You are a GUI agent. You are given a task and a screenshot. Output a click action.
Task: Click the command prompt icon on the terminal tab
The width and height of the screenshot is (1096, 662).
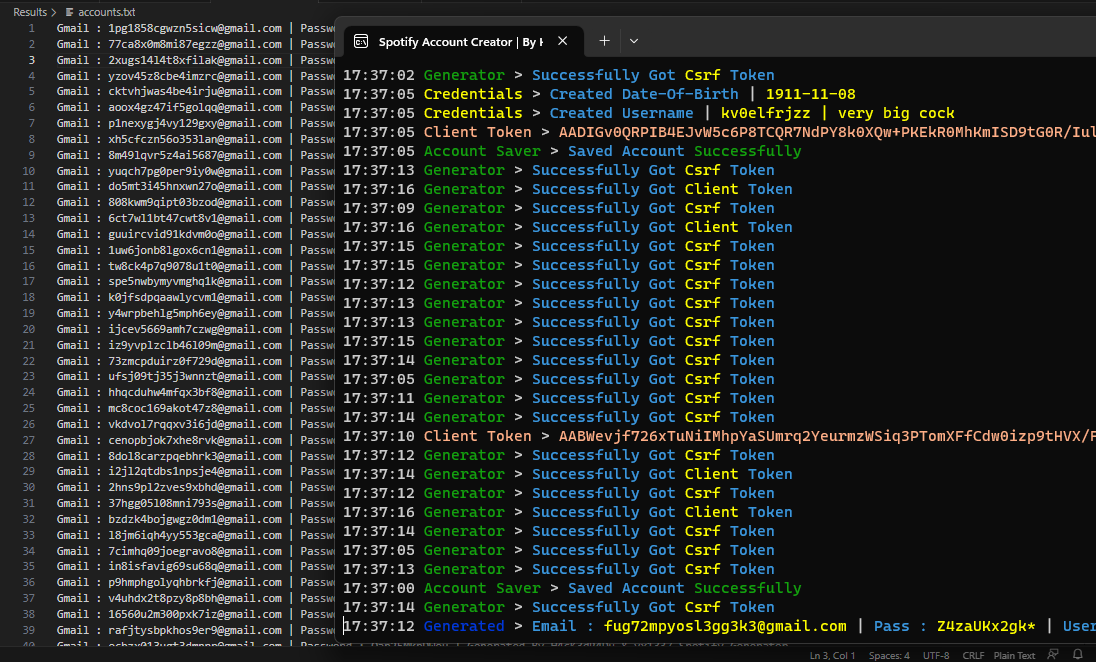(x=361, y=41)
